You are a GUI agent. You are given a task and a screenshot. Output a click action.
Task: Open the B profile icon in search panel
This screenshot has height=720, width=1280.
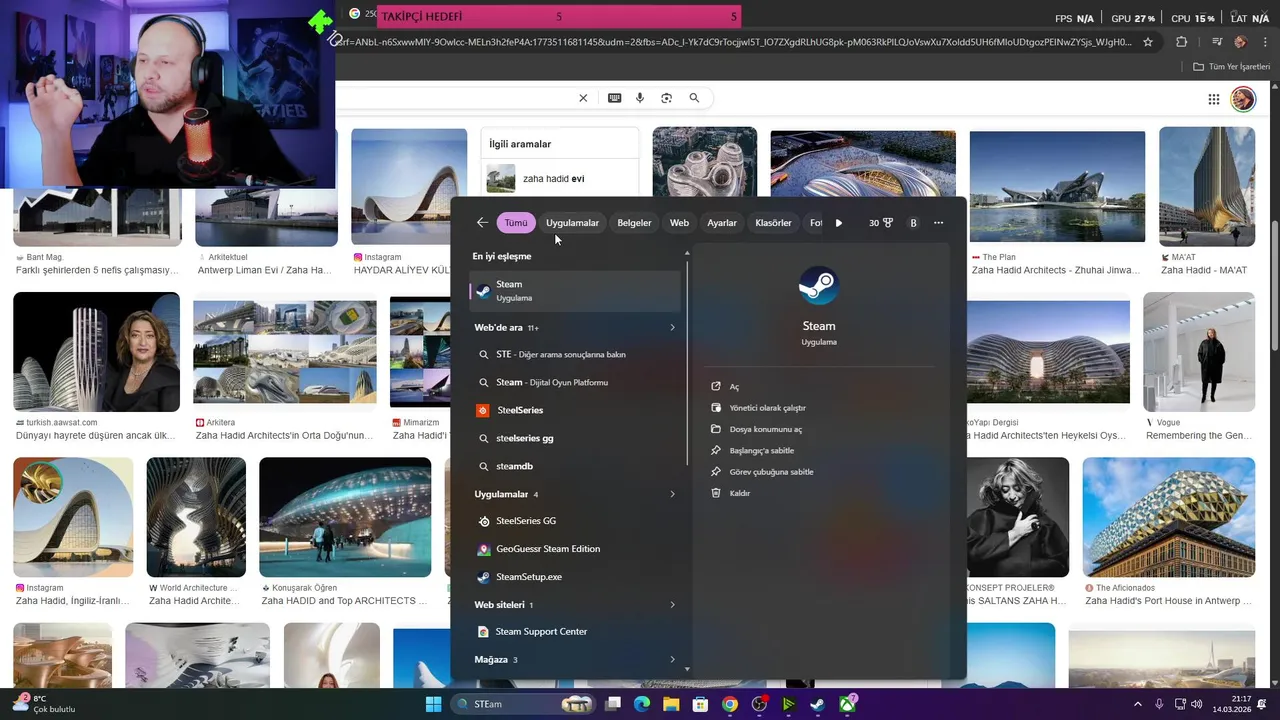coord(913,223)
